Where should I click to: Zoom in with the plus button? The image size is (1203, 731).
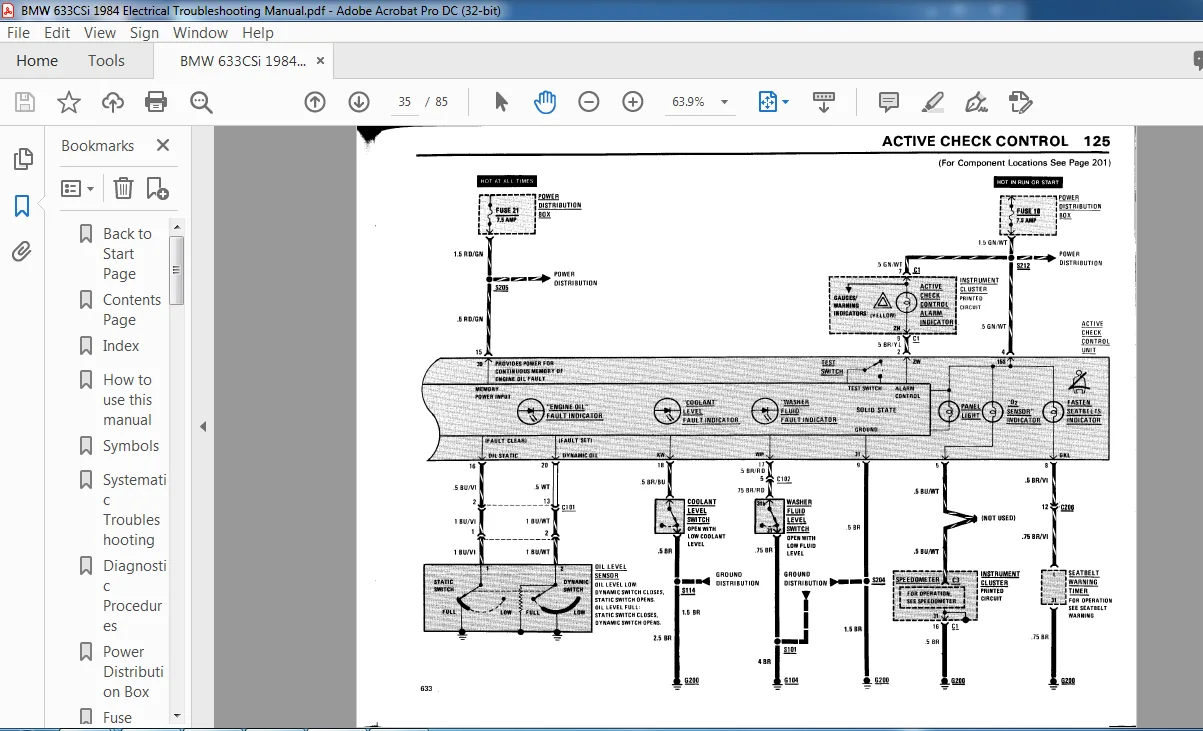click(x=632, y=102)
